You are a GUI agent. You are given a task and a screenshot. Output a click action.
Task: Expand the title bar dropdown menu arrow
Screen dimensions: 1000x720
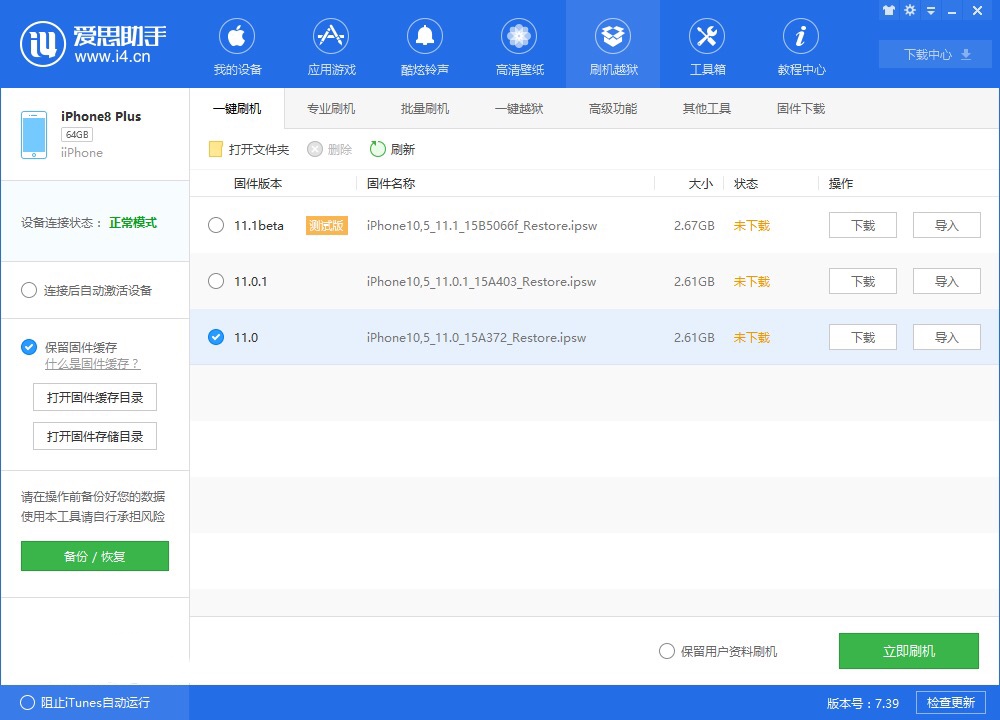(932, 10)
